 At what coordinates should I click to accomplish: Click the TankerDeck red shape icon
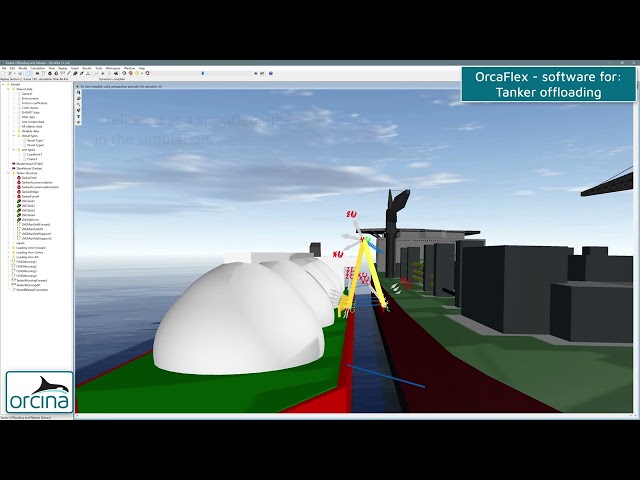click(19, 178)
